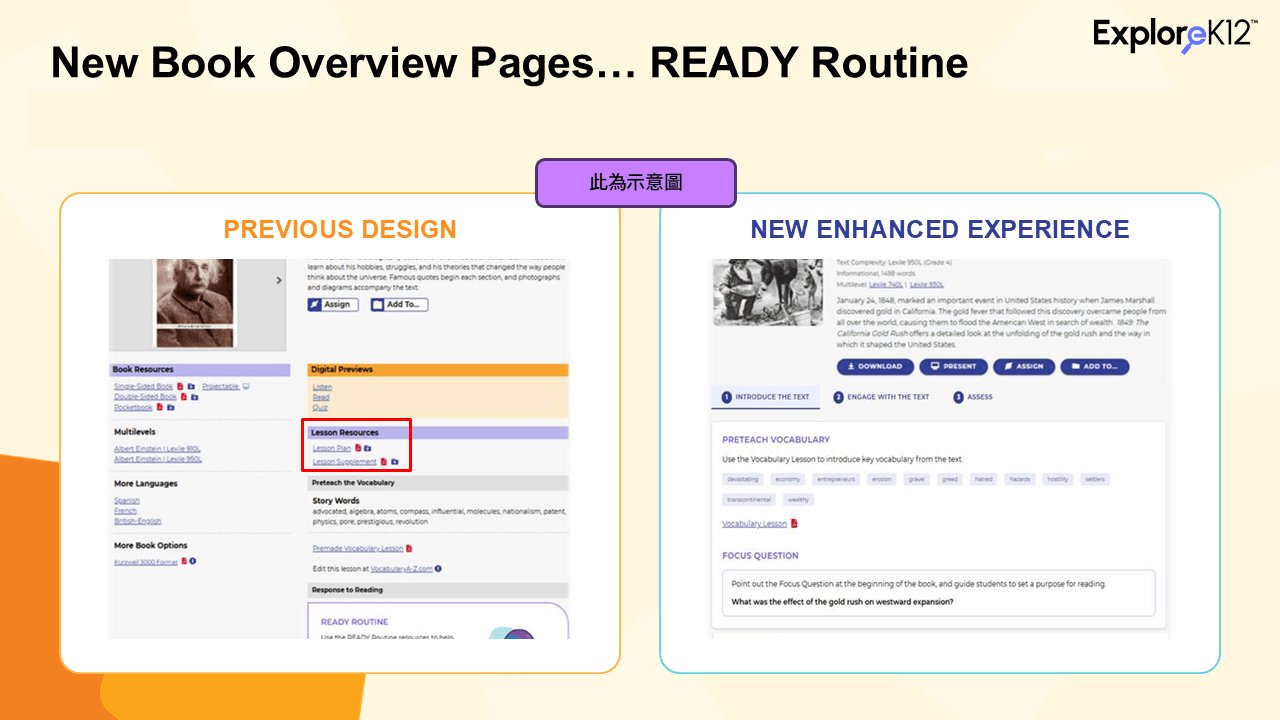1280x720 pixels.
Task: Click PDF icon beside Lesson Supplement
Action: 384,461
